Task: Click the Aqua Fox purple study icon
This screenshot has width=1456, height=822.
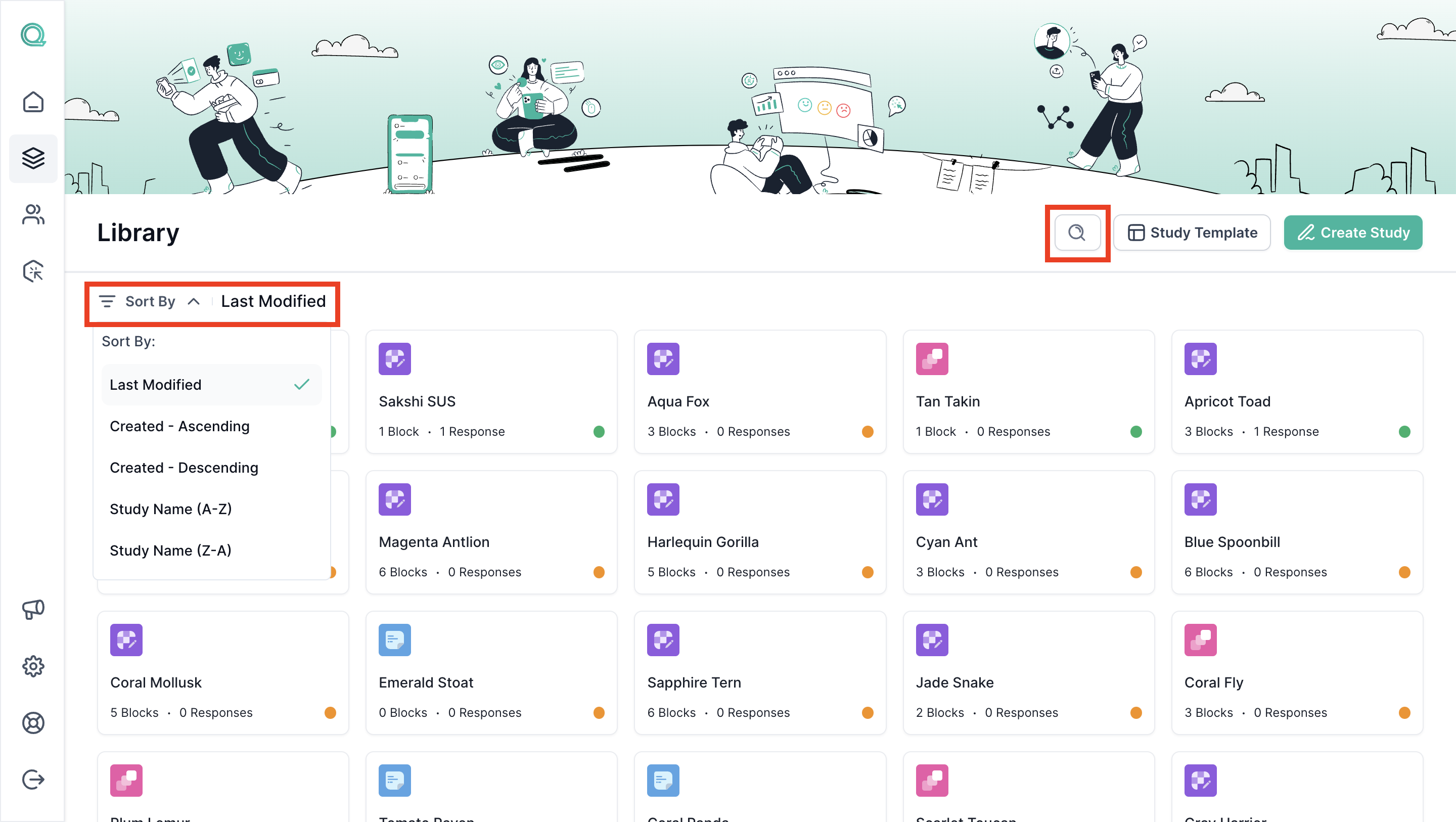Action: 663,359
